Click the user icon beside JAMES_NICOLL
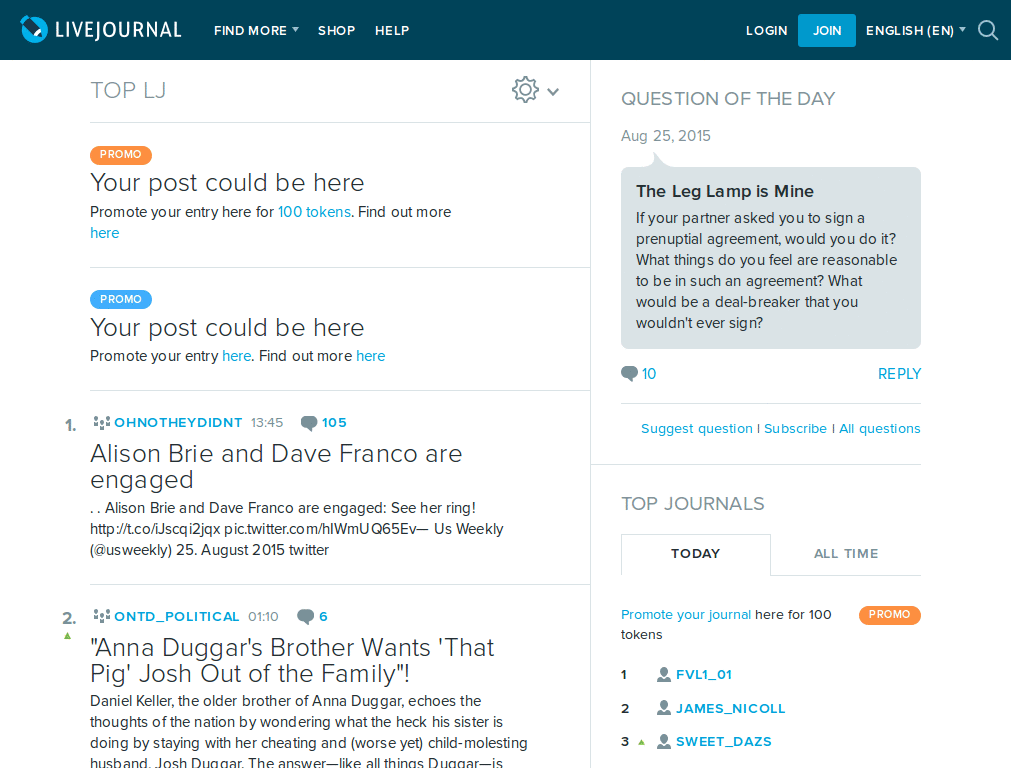 tap(662, 708)
